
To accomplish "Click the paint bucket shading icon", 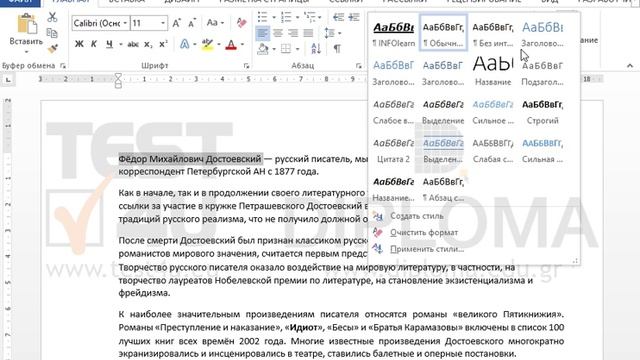I will 263,49.
